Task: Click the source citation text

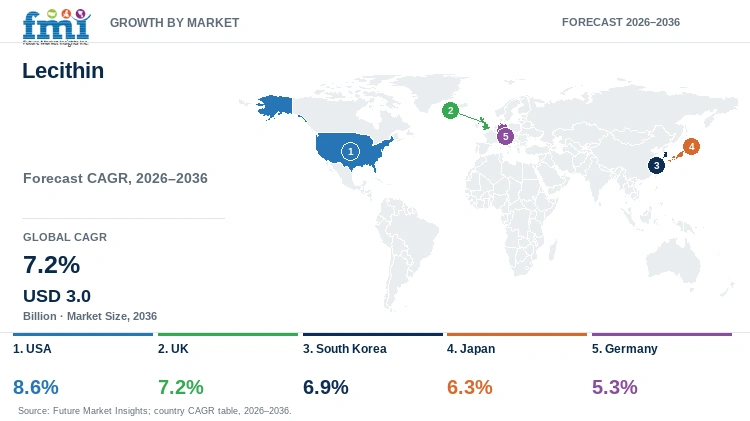Action: [154, 410]
